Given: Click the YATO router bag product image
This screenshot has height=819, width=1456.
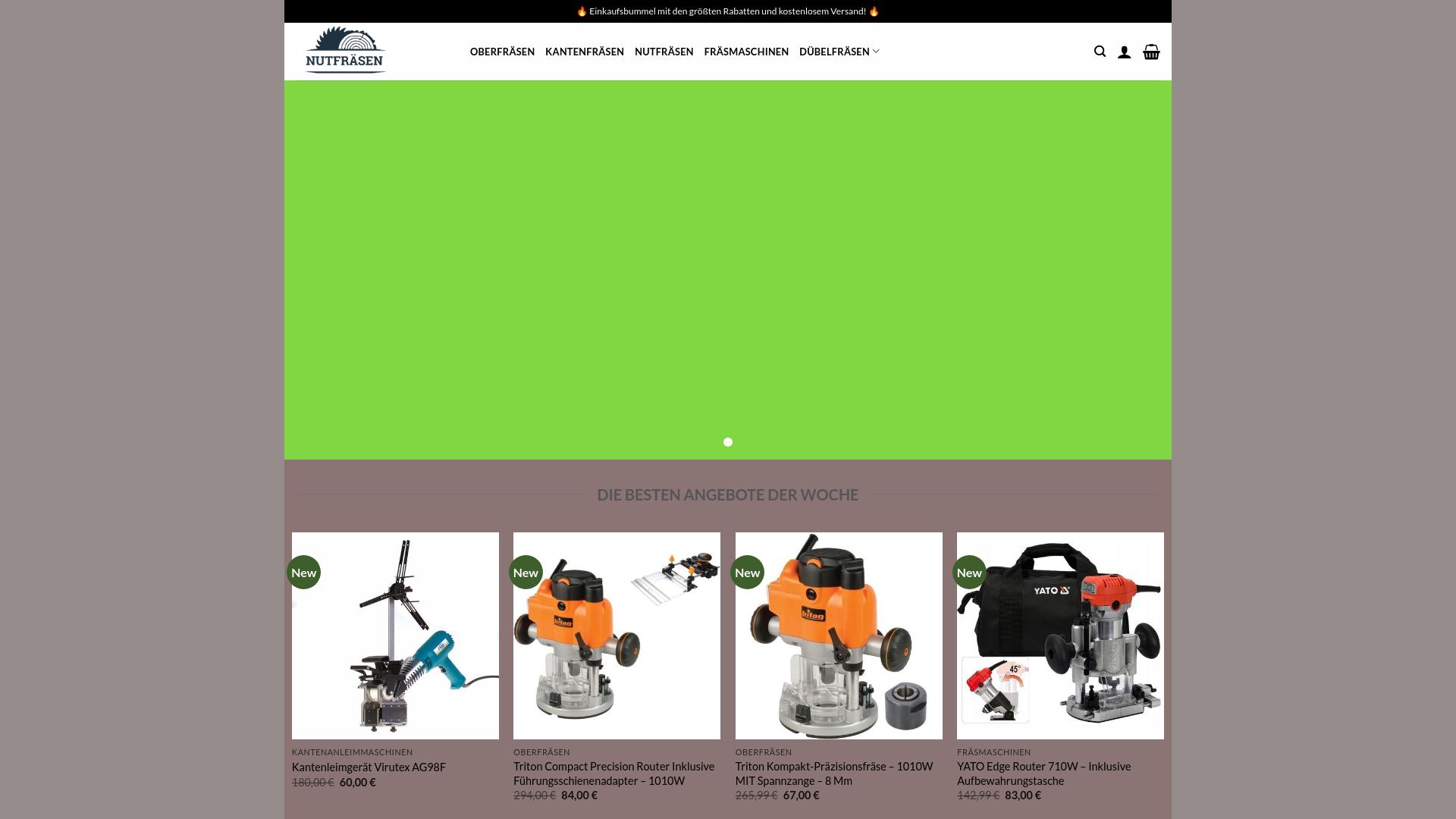Looking at the screenshot, I should click(x=1060, y=635).
